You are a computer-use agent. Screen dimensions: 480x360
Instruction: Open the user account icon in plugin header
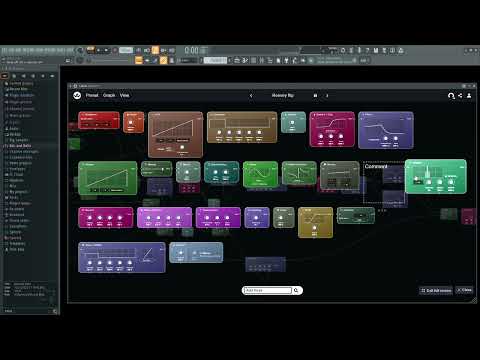[x=469, y=96]
